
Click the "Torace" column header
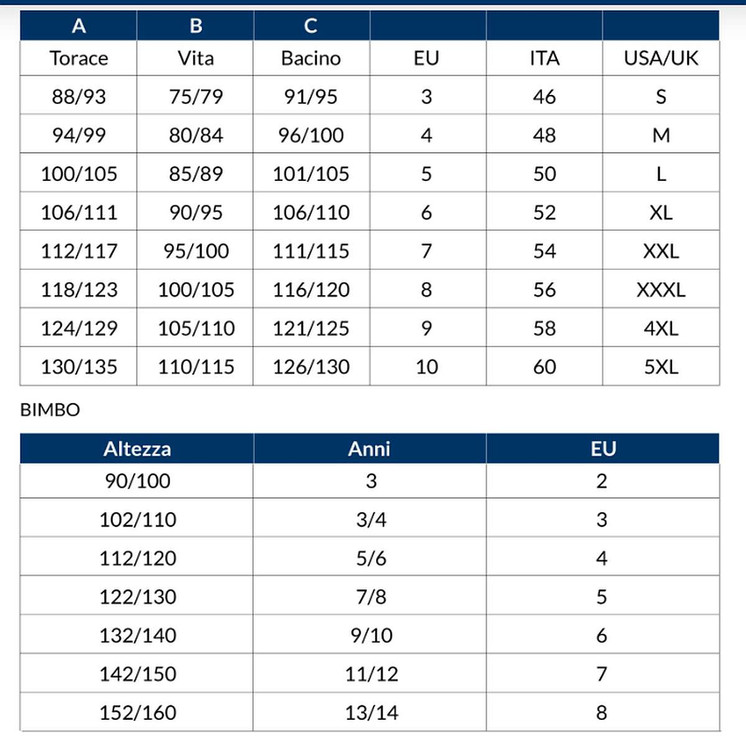(x=79, y=58)
